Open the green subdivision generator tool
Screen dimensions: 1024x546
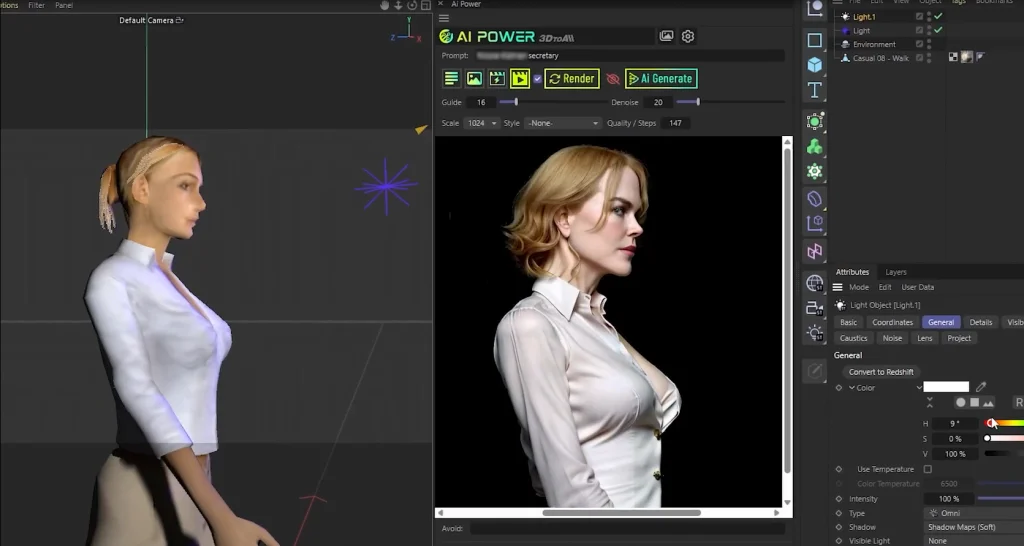pyautogui.click(x=814, y=121)
